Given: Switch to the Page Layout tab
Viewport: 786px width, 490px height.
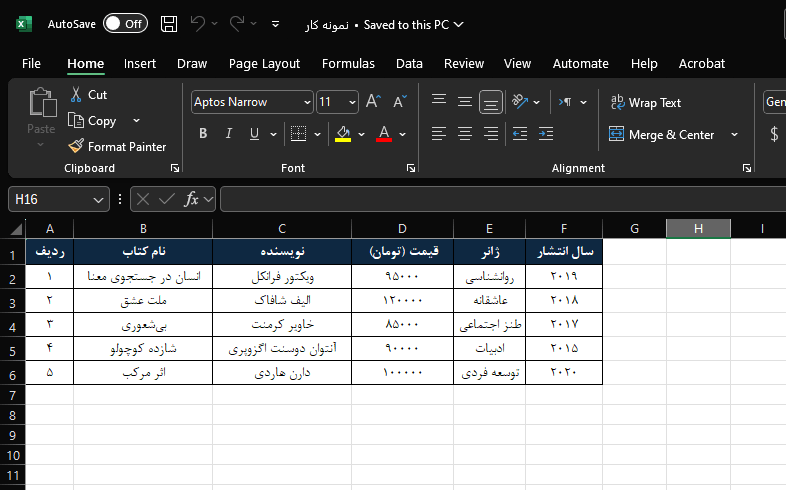Looking at the screenshot, I should pos(264,64).
